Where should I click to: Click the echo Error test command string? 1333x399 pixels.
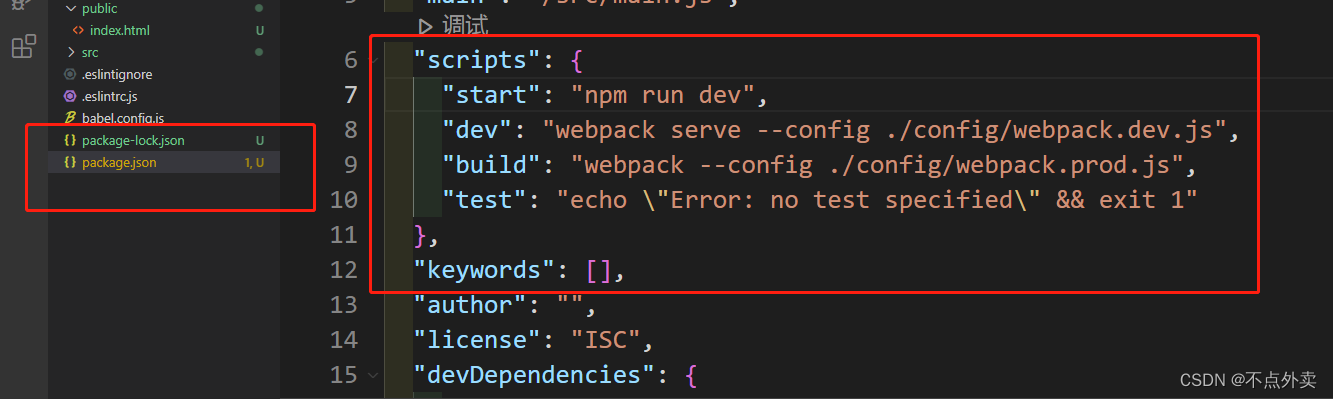[x=876, y=200]
